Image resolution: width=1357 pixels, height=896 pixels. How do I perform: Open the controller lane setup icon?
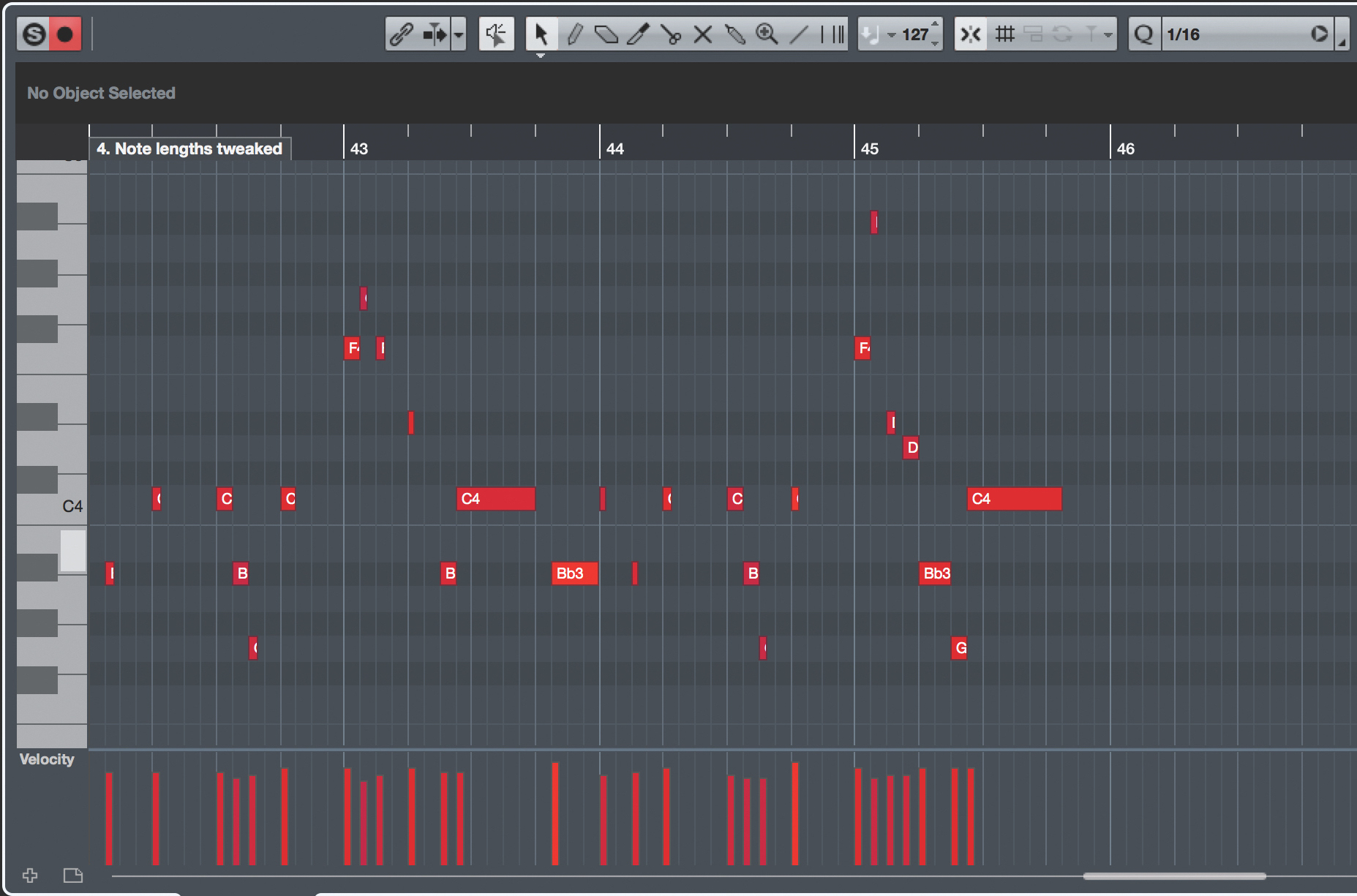[x=72, y=875]
